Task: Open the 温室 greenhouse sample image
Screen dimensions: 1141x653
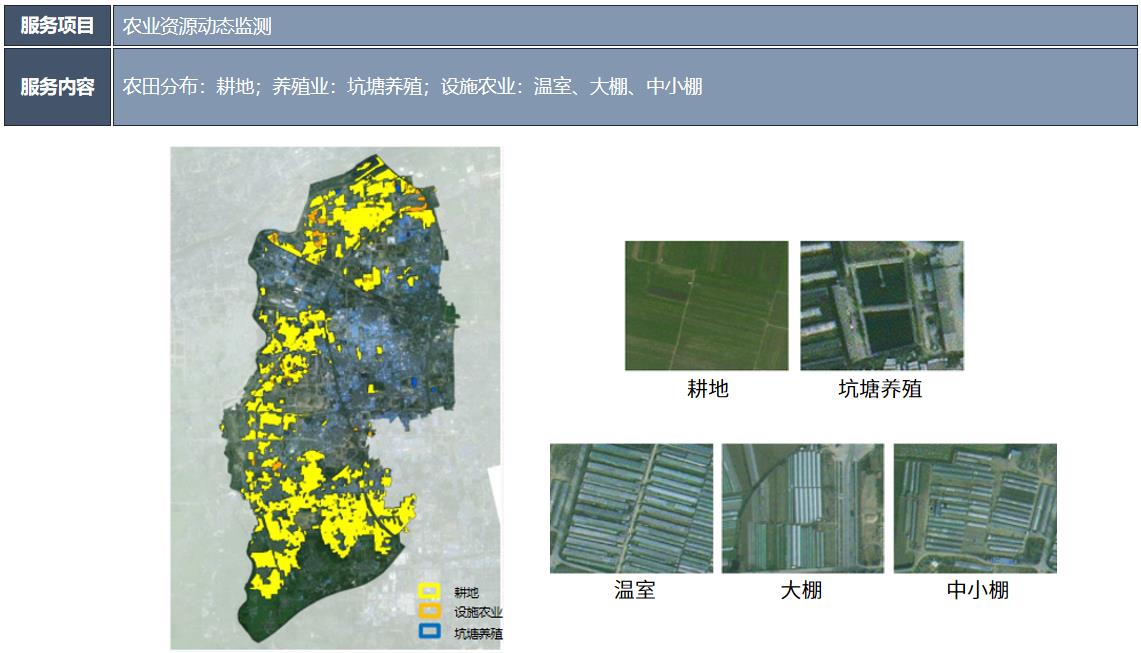Action: [632, 508]
